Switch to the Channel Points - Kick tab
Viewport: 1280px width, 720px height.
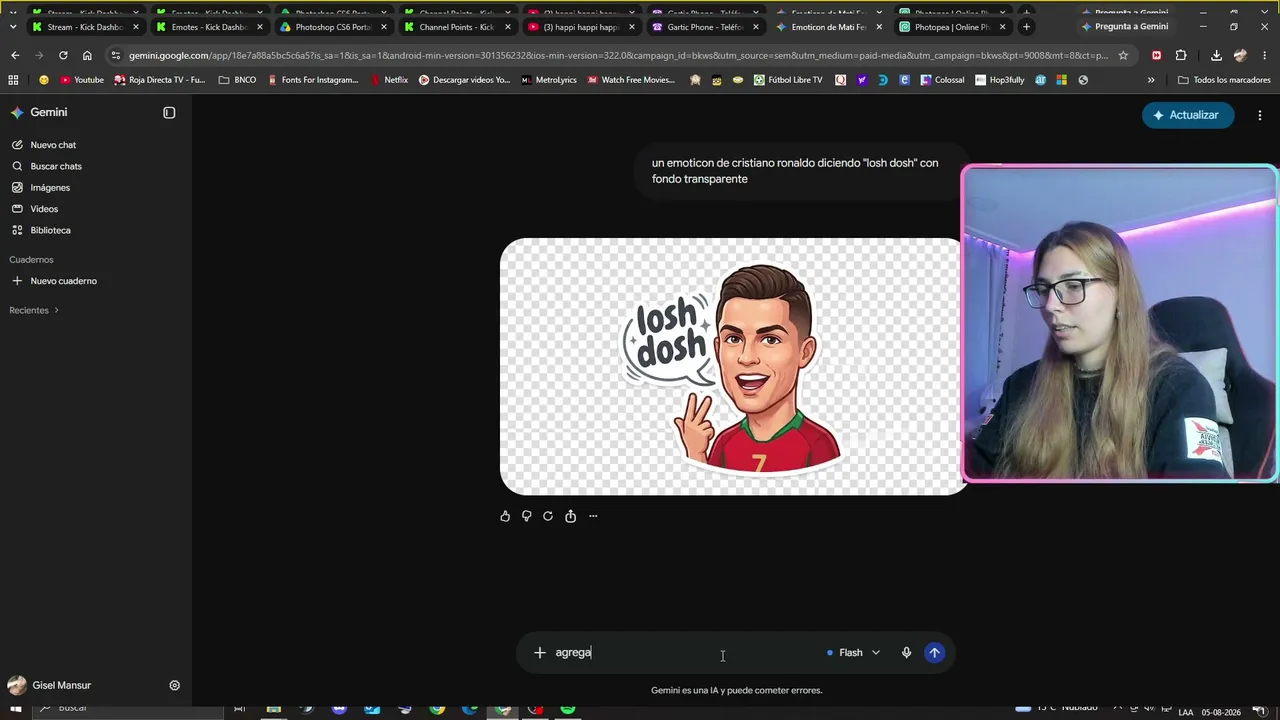point(457,27)
